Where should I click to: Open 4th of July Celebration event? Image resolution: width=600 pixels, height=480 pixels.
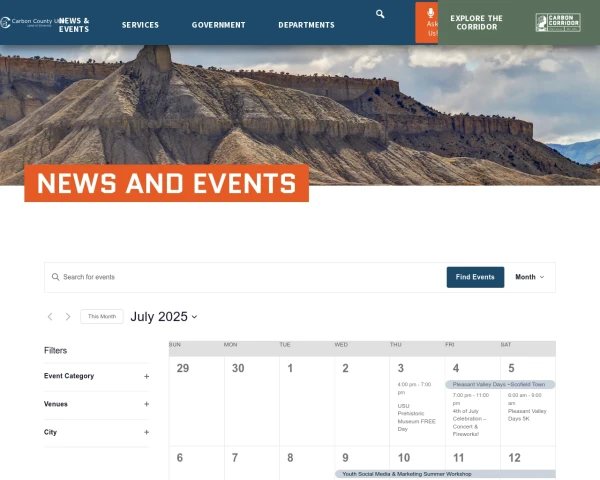tap(470, 423)
